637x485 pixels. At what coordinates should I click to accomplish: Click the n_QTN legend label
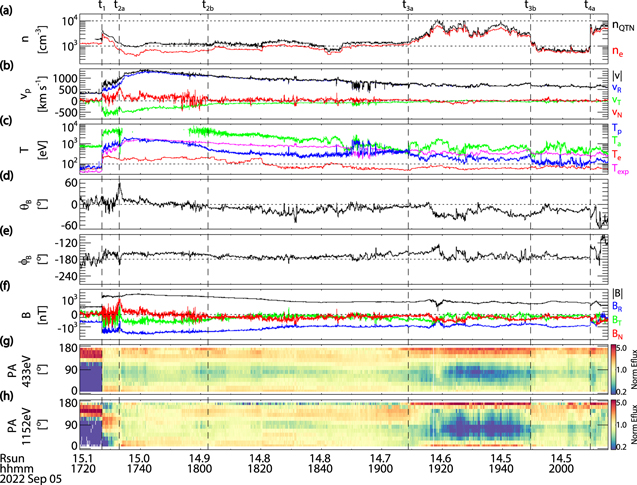[622, 23]
